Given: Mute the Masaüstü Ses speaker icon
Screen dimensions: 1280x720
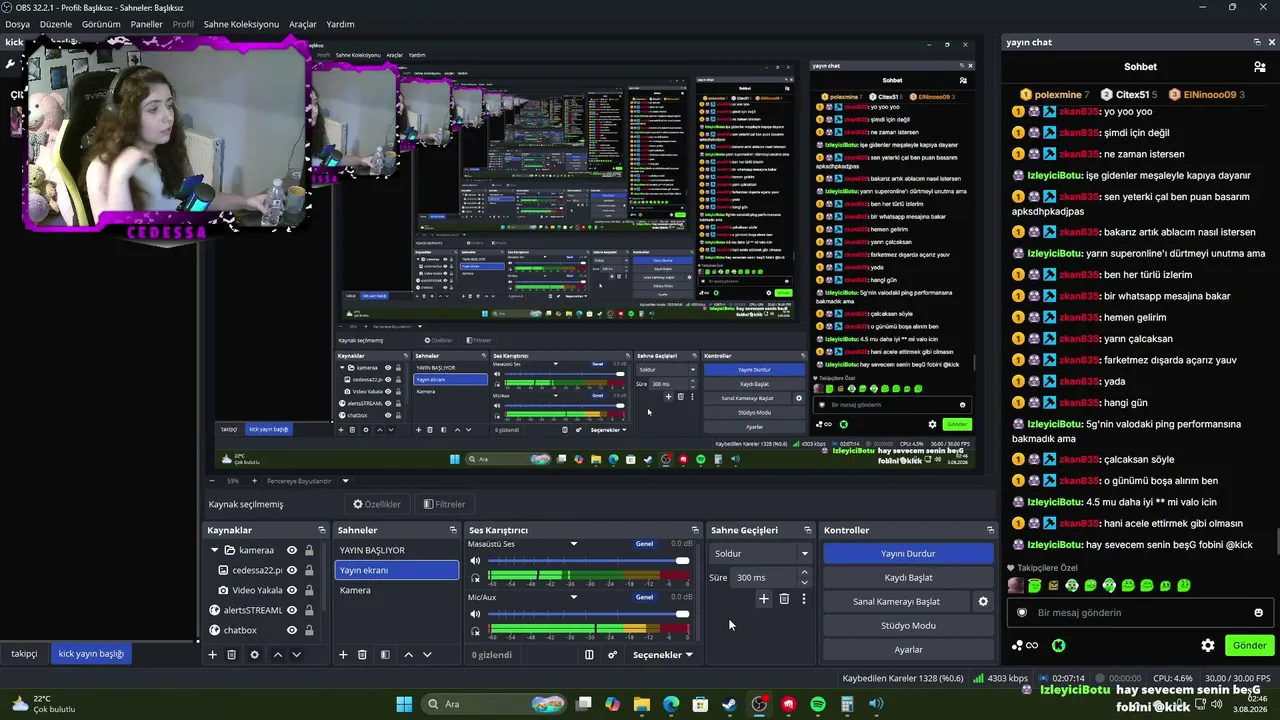Looking at the screenshot, I should click(475, 561).
